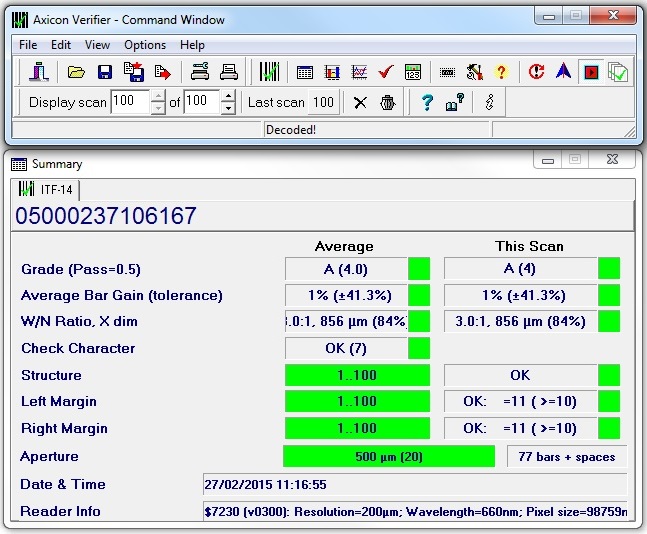Click the verifier scanner device icon
Viewport: 647px width, 534px height.
[x=39, y=72]
